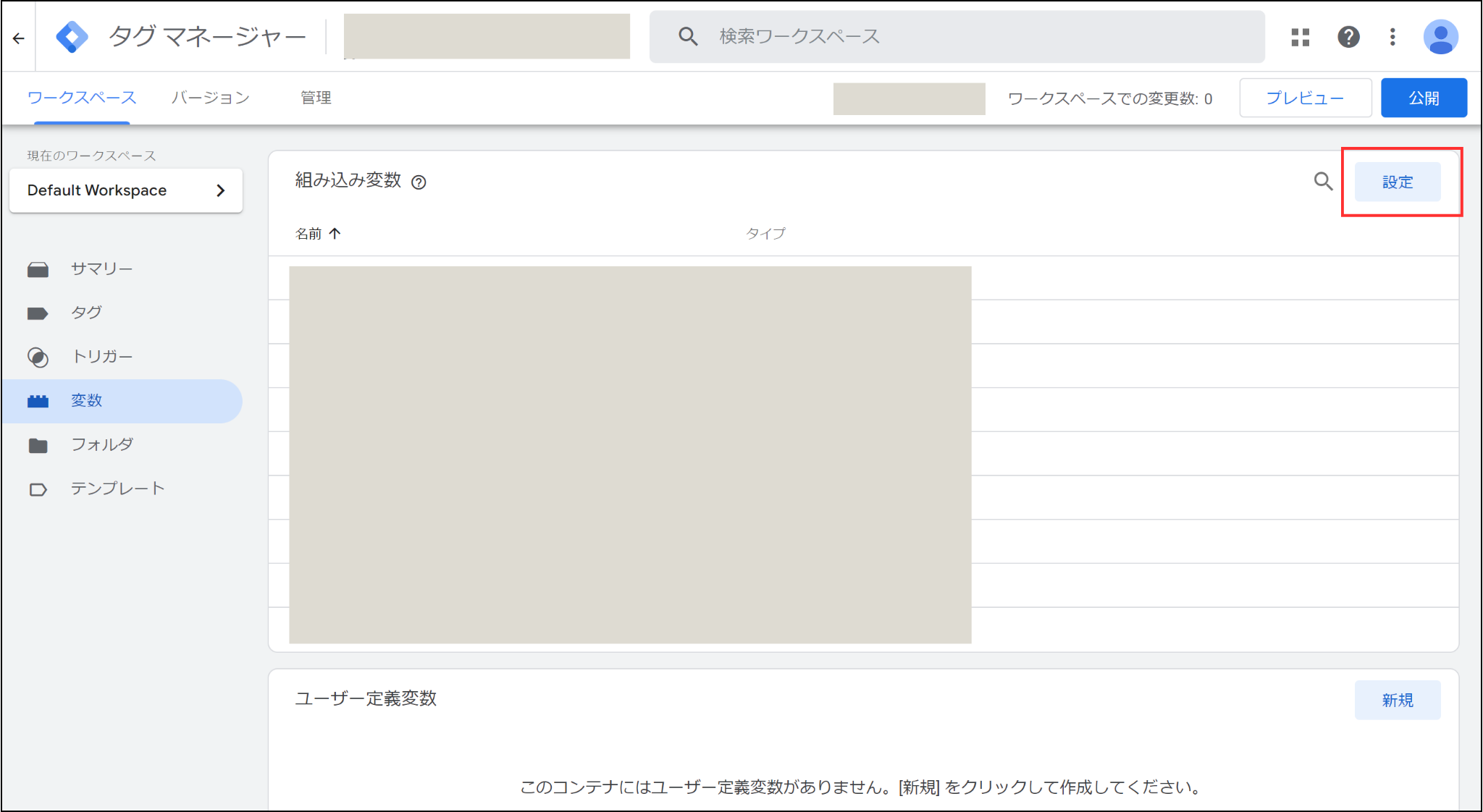Click the ユーザー定義変数 section heading
The image size is (1483, 812).
point(366,698)
